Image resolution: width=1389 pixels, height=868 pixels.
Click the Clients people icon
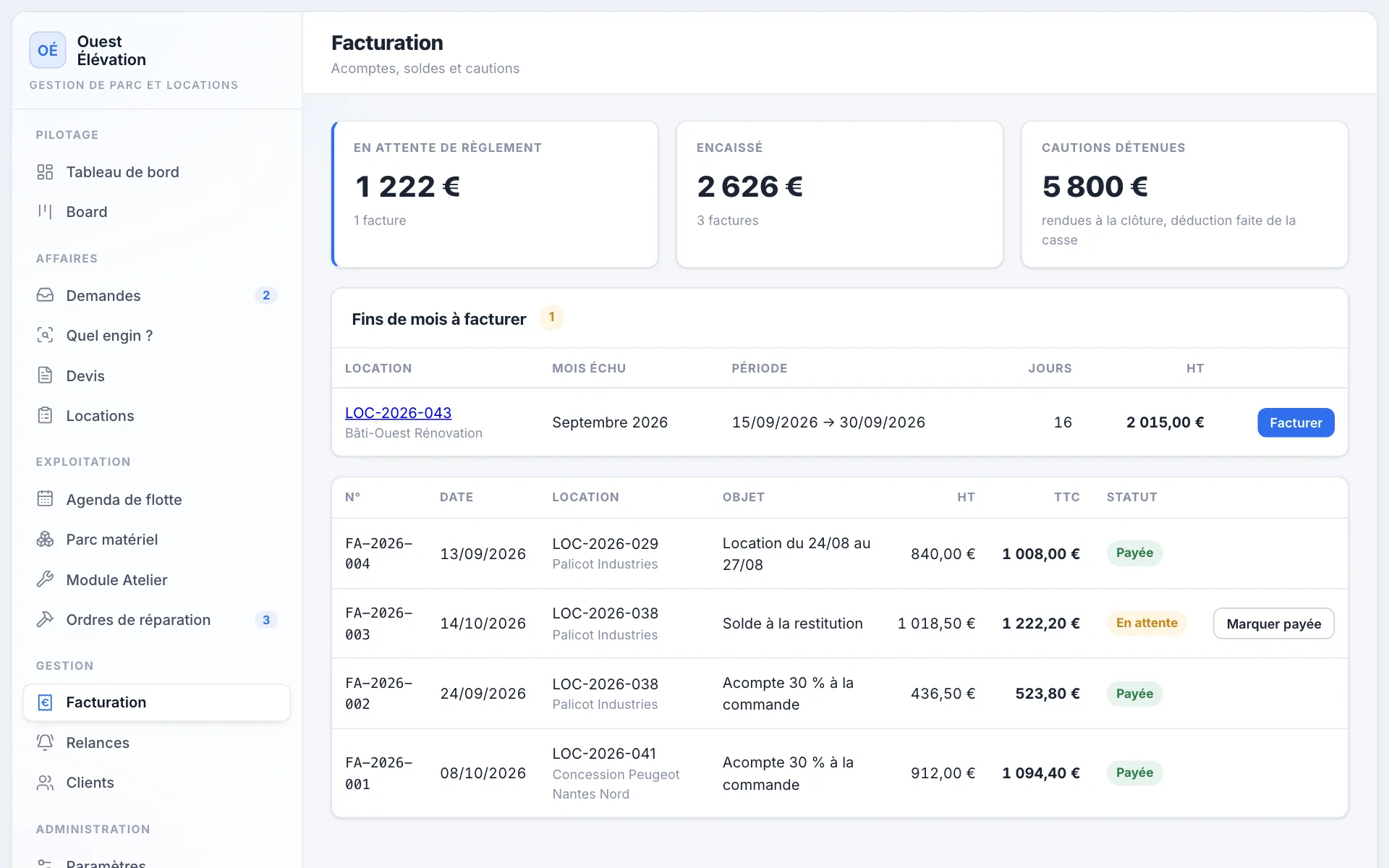(45, 783)
